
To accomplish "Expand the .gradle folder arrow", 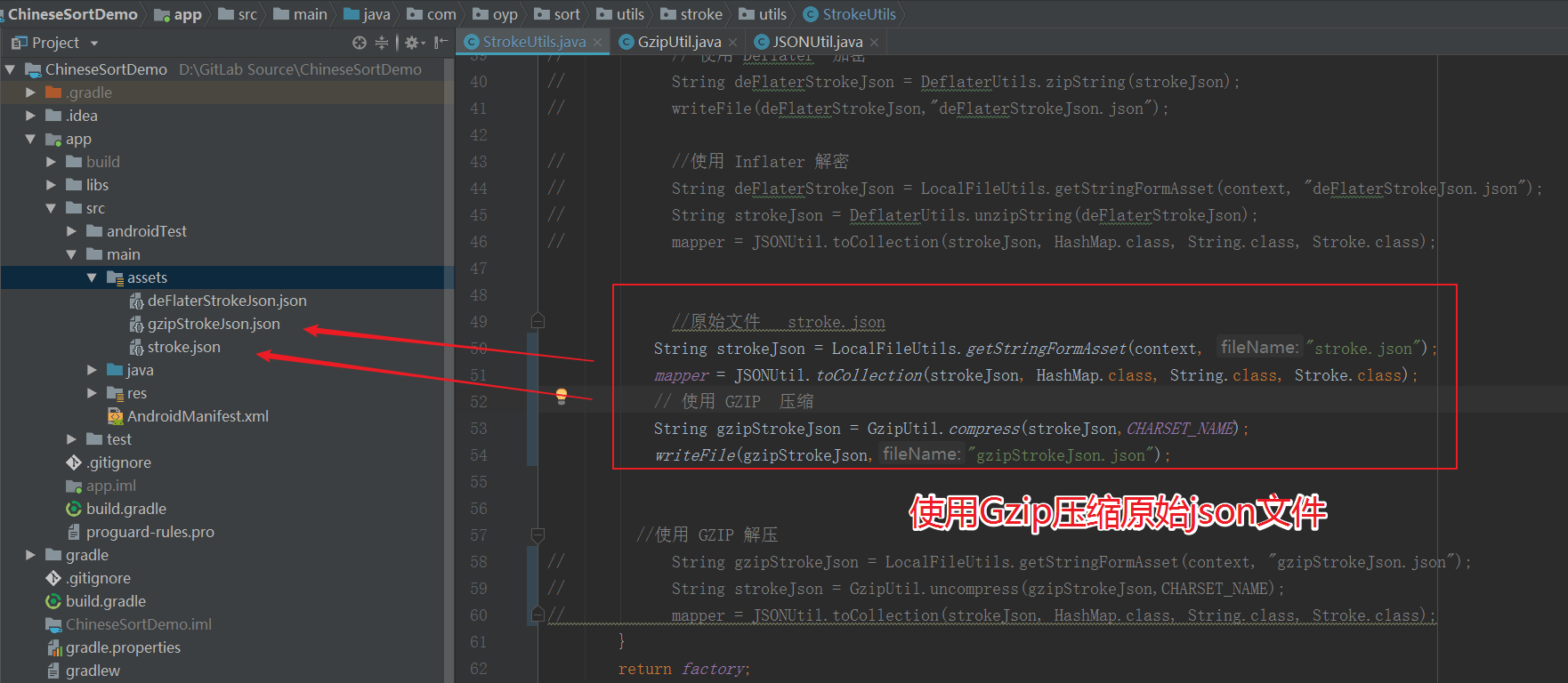I will point(30,92).
